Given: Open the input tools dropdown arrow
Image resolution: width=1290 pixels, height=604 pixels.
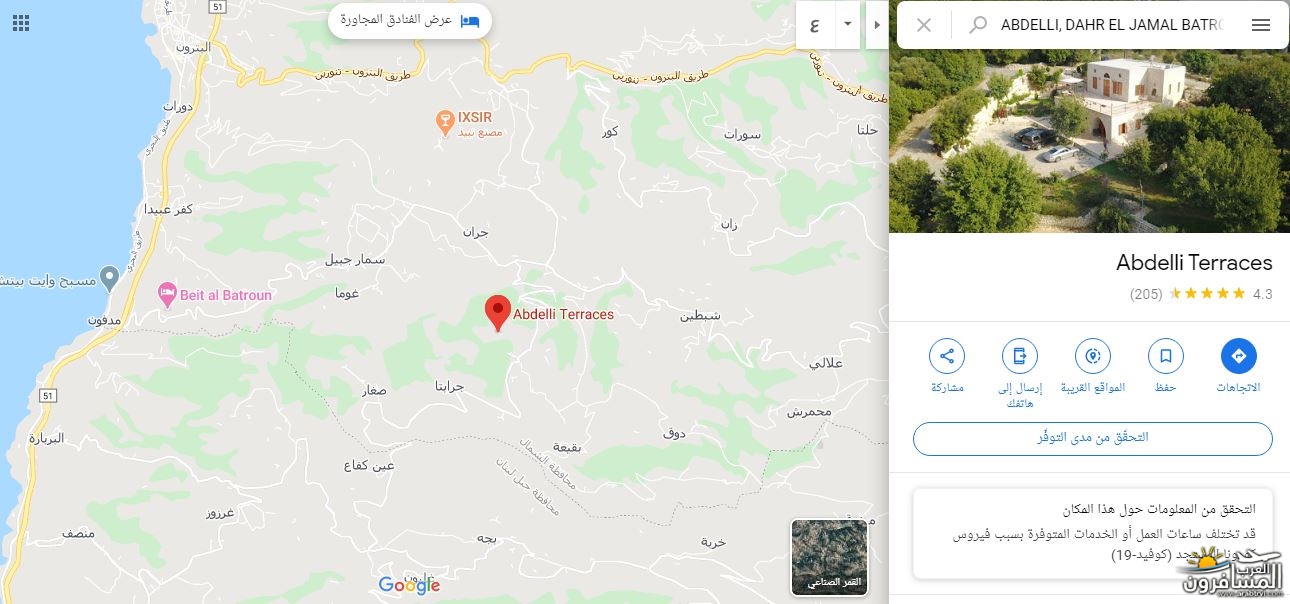Looking at the screenshot, I should point(848,25).
